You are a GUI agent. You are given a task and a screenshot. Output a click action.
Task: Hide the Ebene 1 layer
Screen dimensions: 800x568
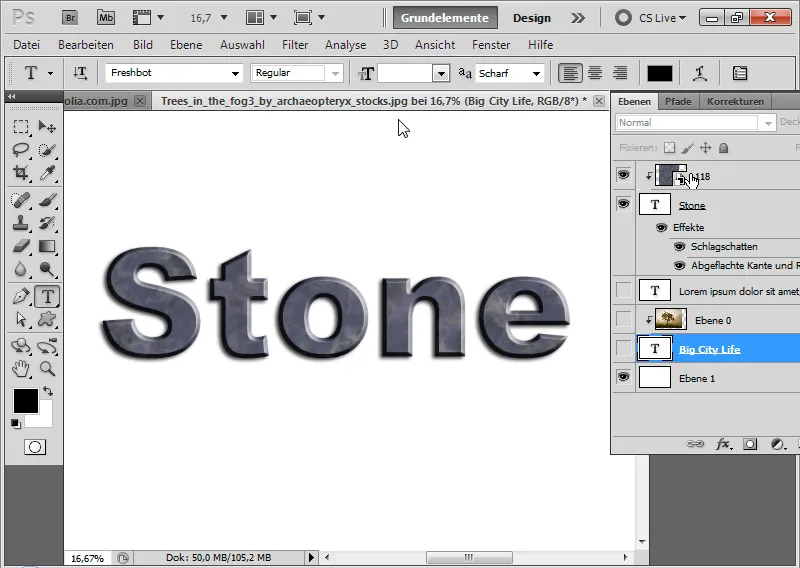(x=623, y=377)
